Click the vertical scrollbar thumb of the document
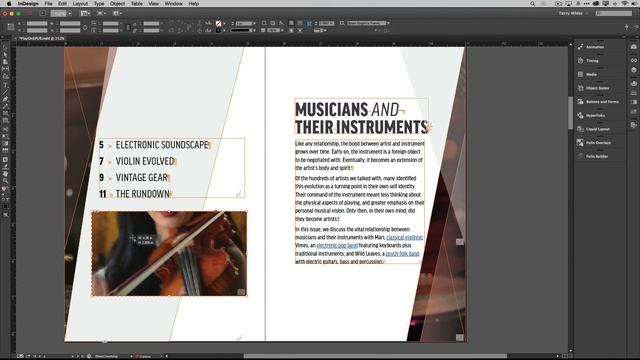The width and height of the screenshot is (640, 360). pyautogui.click(x=570, y=113)
